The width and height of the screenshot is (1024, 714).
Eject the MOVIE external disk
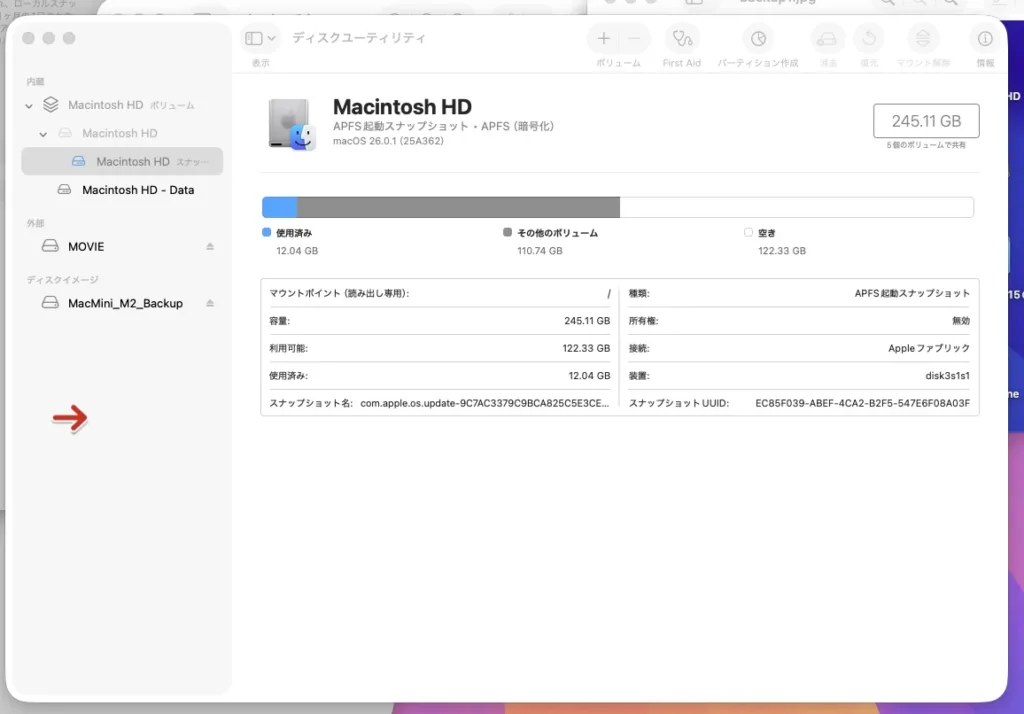pyautogui.click(x=210, y=246)
